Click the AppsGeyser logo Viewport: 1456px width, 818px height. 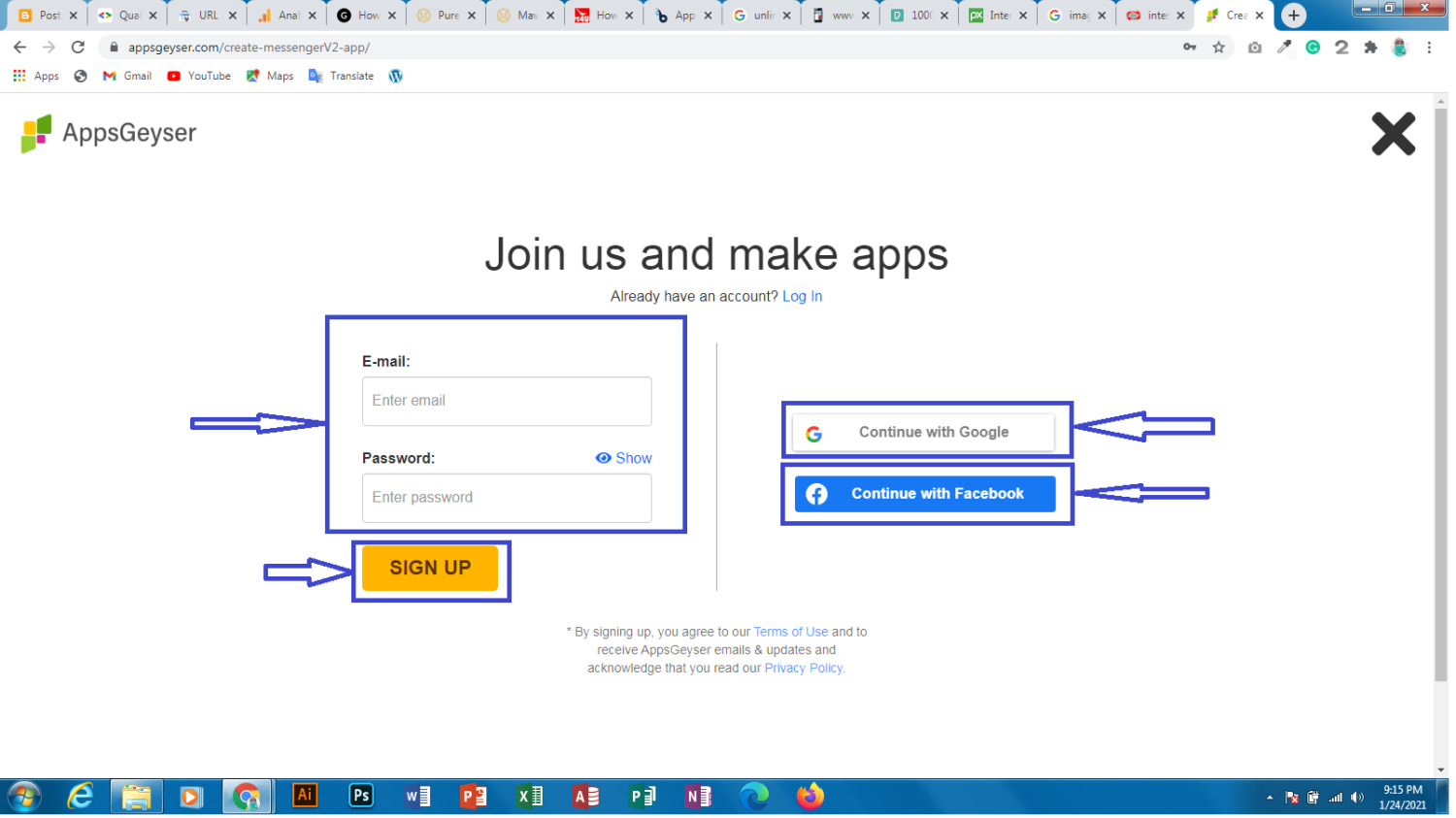[109, 134]
